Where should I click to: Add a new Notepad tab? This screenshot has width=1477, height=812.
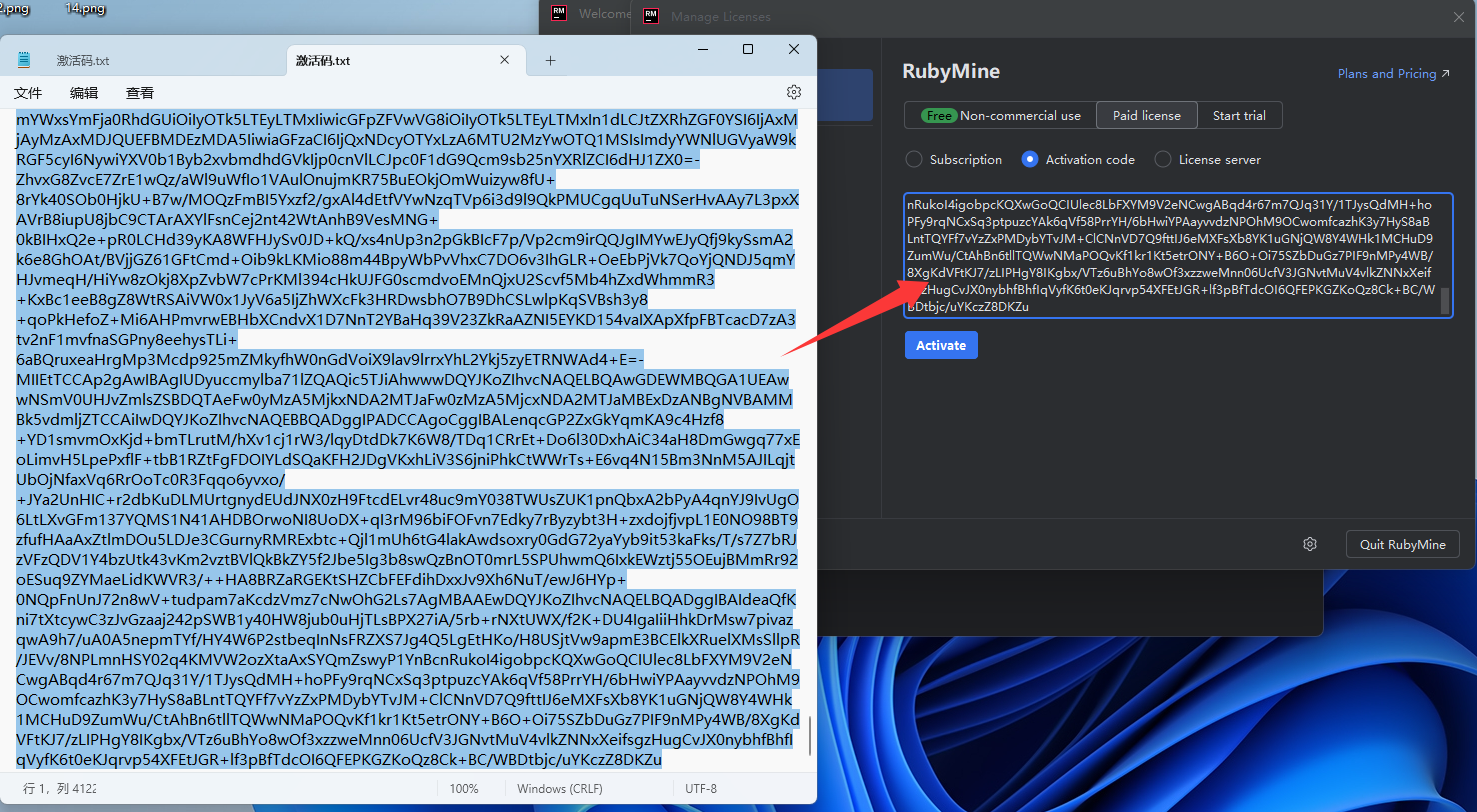point(550,61)
